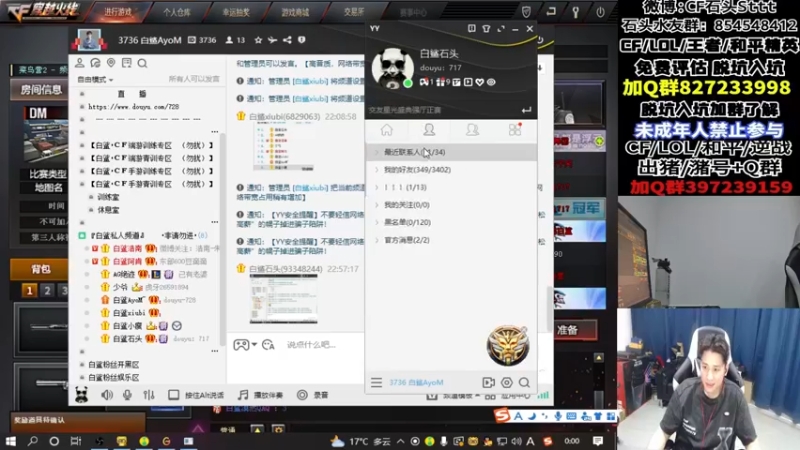Switch to the home tab in YY window
The image size is (800, 450).
tap(387, 130)
